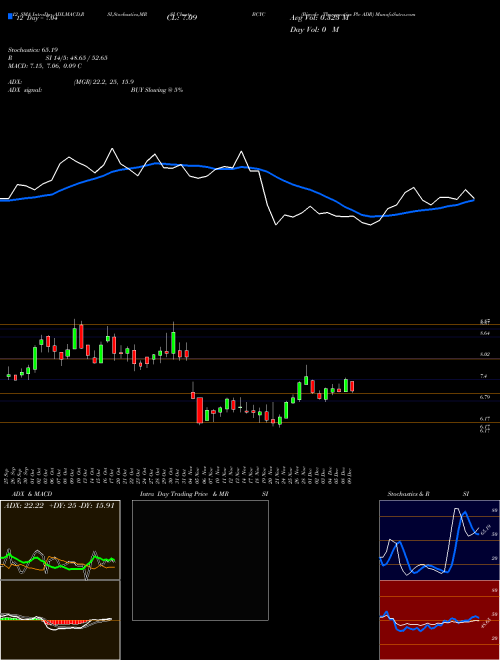
Task: Click the red-background RSI chart panel
Action: (439, 620)
